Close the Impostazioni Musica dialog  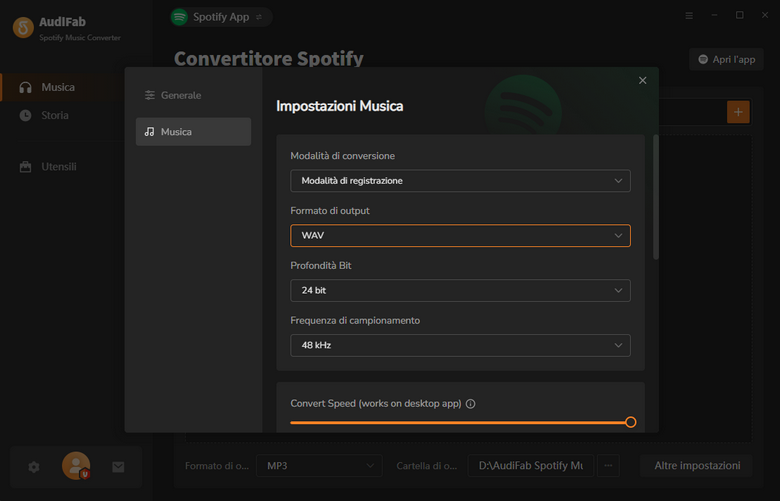pos(642,81)
